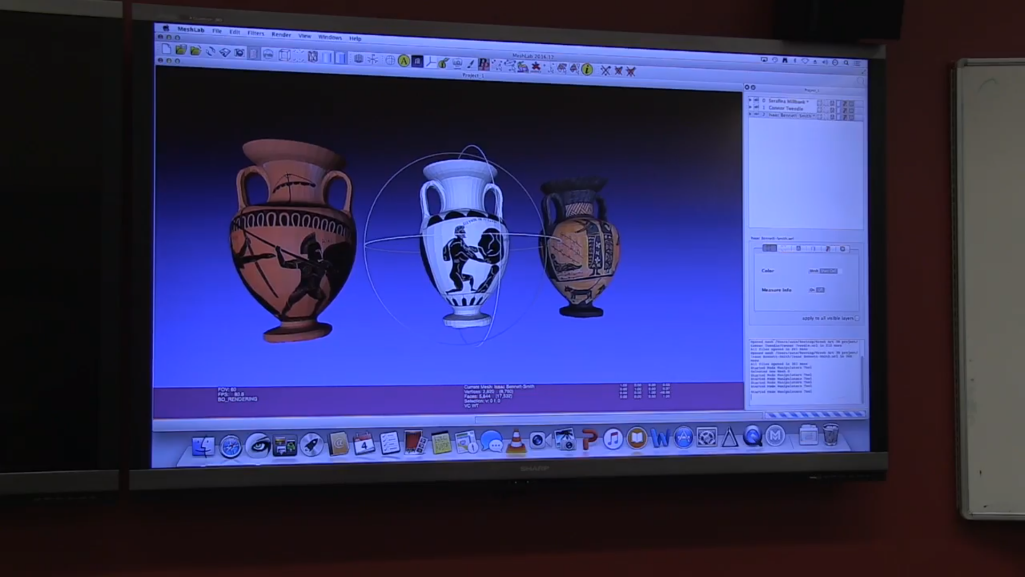
Task: Open the Render menu
Action: pyautogui.click(x=281, y=34)
